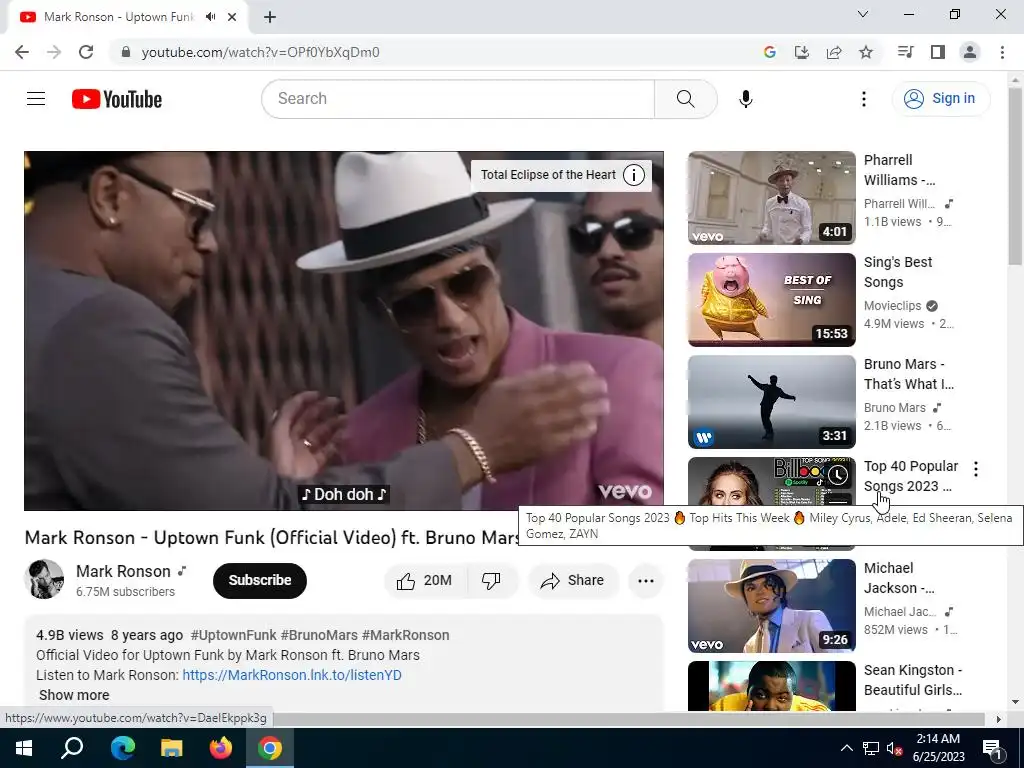Open the Mark Ronson channel avatar
This screenshot has height=768, width=1024.
(44, 579)
